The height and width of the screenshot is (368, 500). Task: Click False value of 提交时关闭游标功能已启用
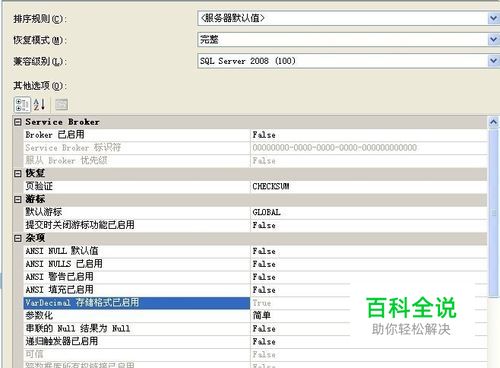(264, 225)
